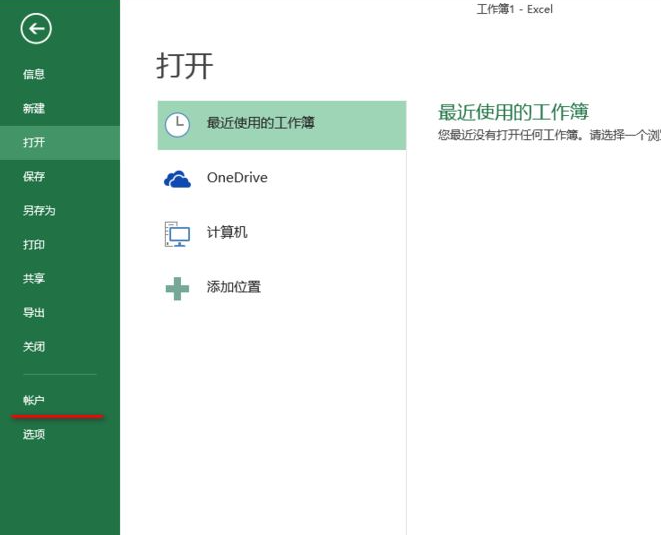Image resolution: width=661 pixels, height=535 pixels.
Task: Click the computer (计算机) monitor icon
Action: pyautogui.click(x=177, y=234)
